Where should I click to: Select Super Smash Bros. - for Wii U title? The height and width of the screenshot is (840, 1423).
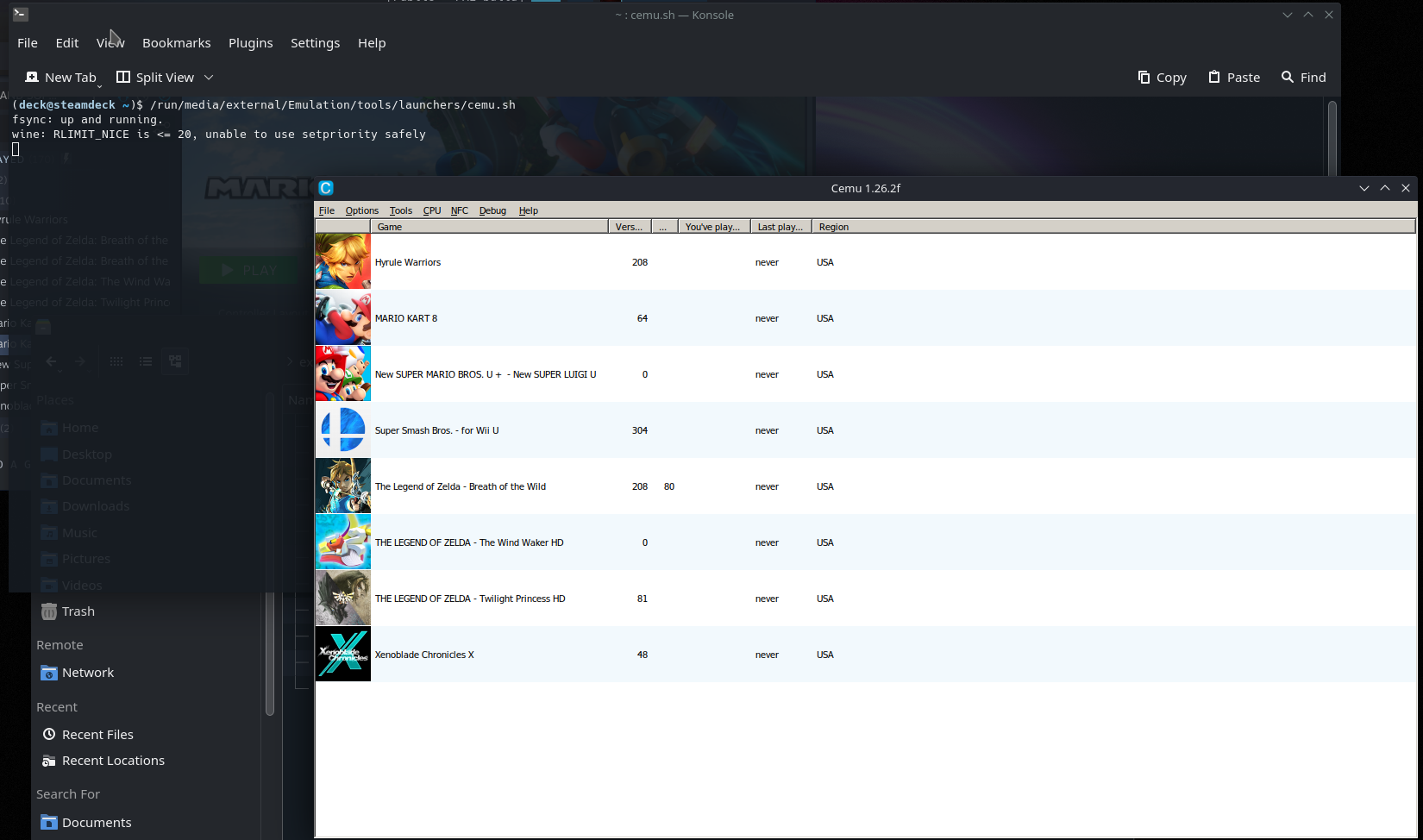click(x=436, y=430)
